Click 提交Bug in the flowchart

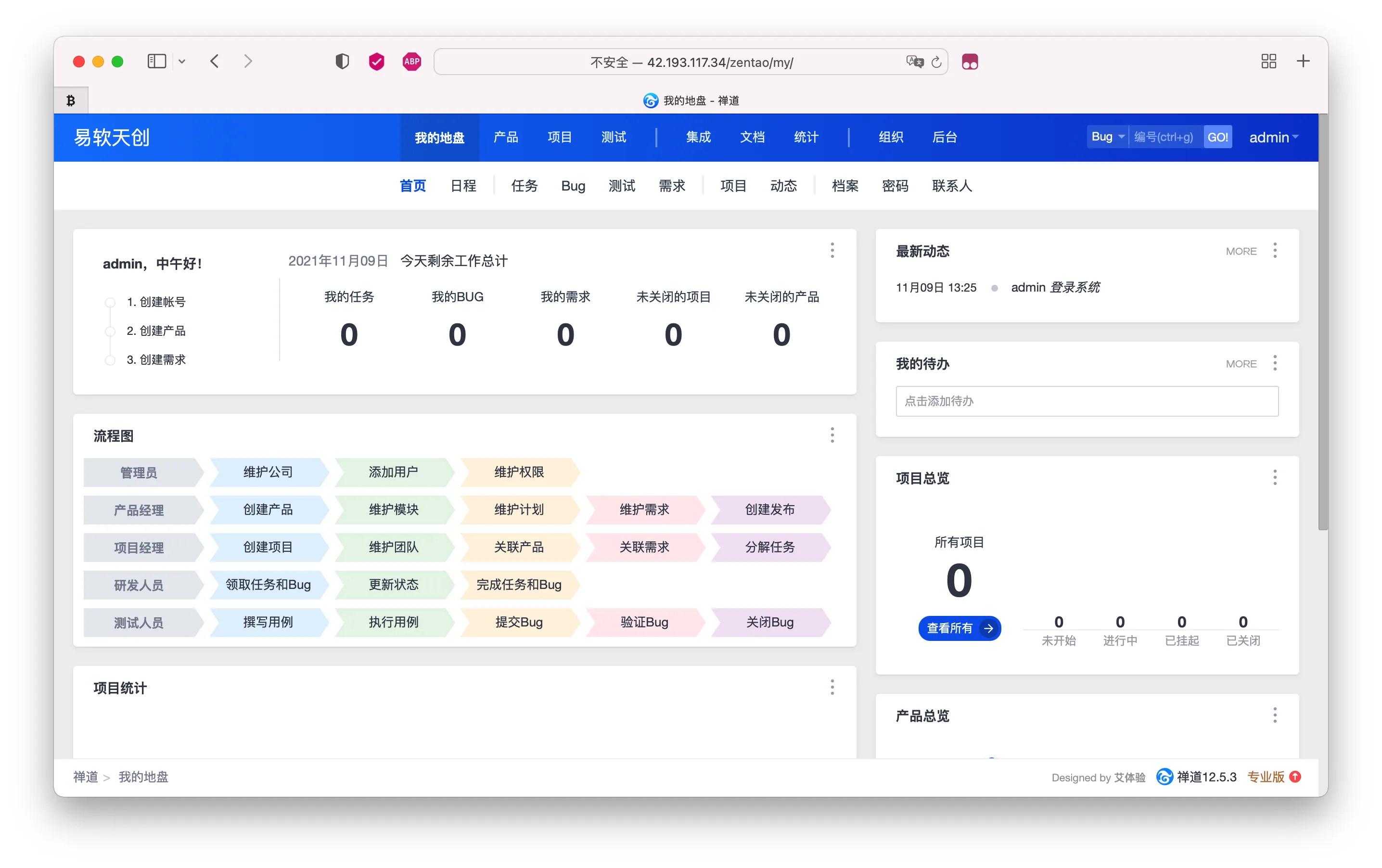tap(519, 623)
